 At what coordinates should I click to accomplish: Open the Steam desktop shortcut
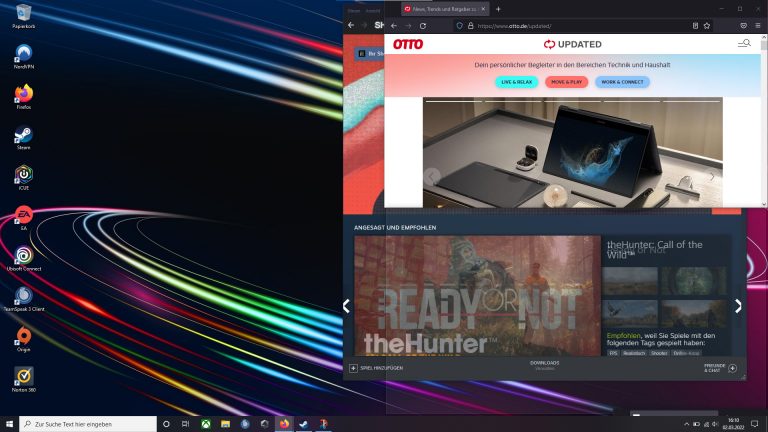[x=23, y=135]
